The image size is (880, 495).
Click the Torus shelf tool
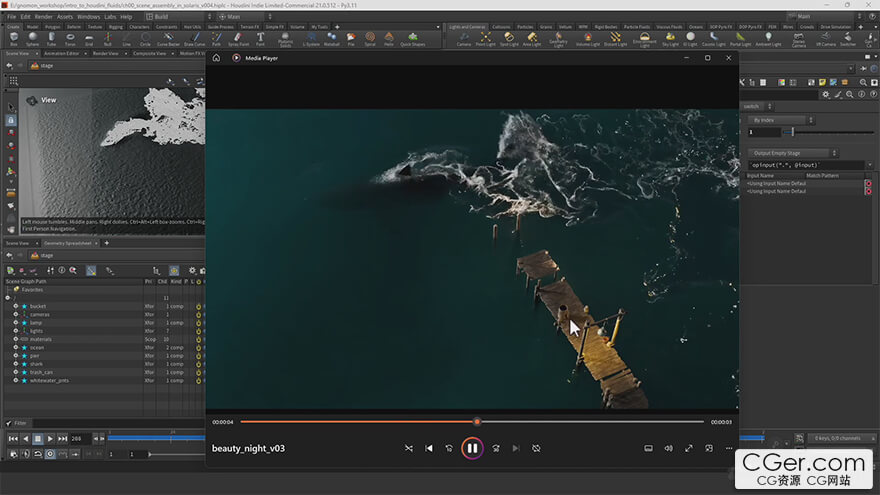click(70, 39)
